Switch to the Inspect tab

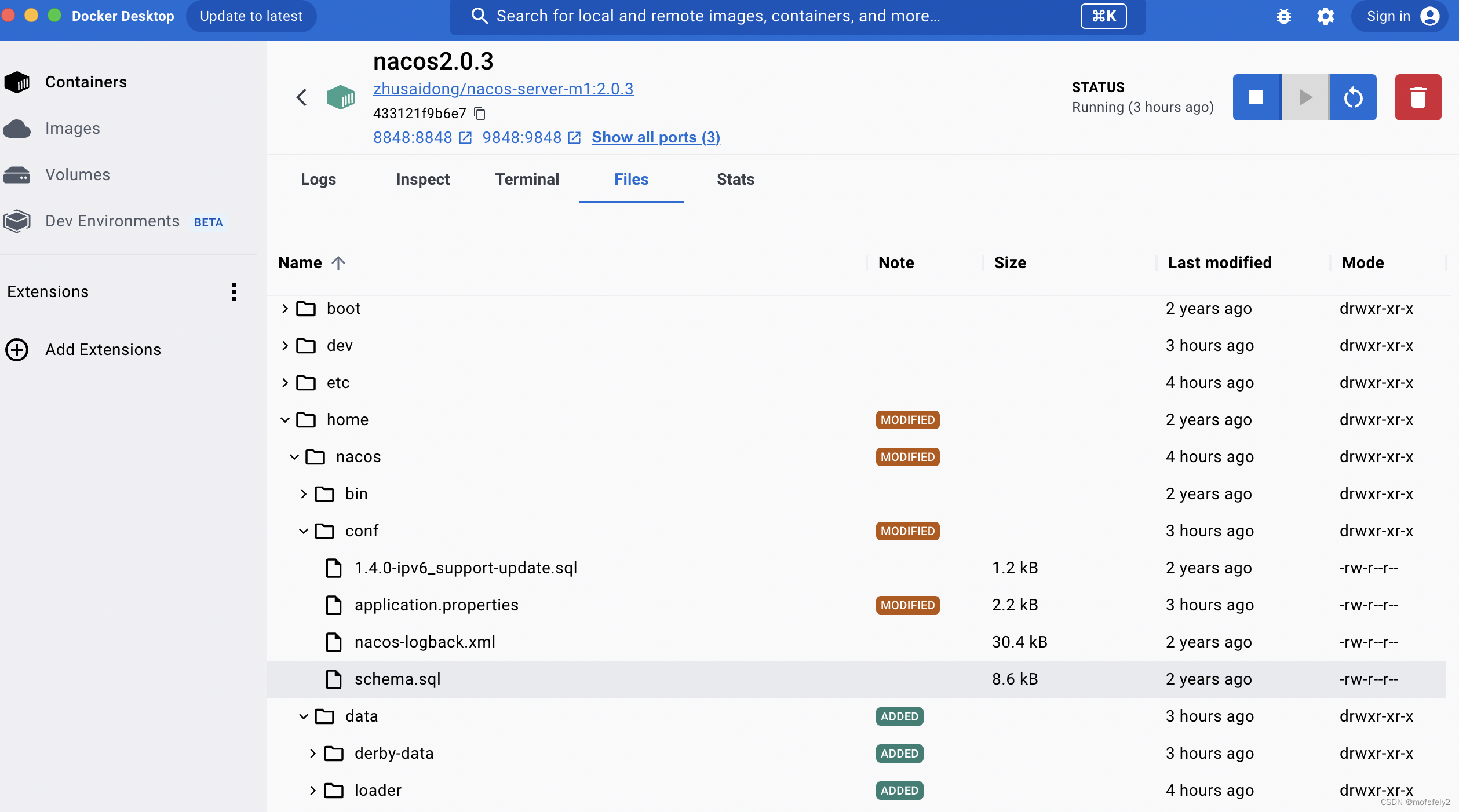point(423,180)
